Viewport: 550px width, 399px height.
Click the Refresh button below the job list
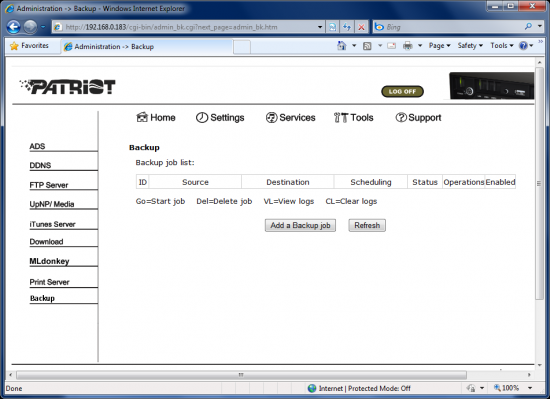click(367, 225)
